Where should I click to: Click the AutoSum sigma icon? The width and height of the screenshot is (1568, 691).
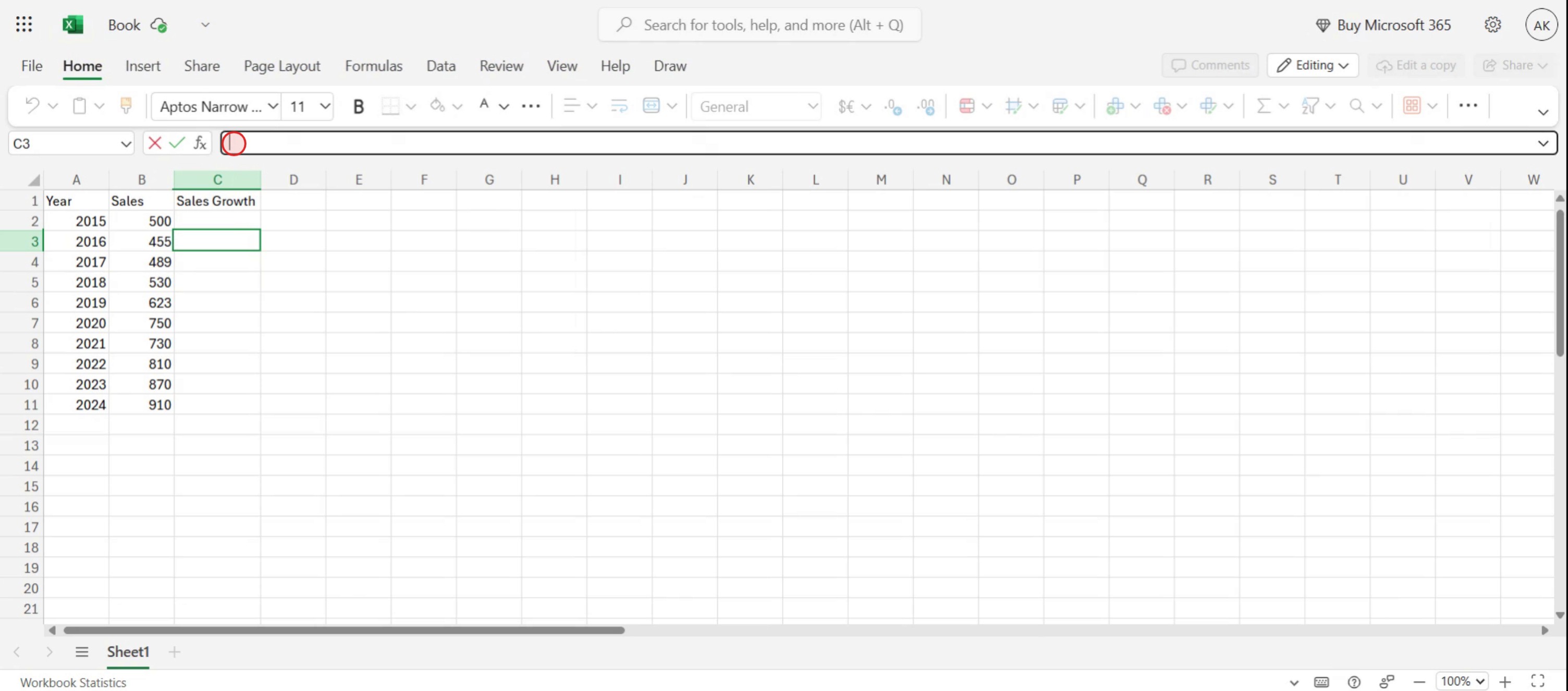1264,106
